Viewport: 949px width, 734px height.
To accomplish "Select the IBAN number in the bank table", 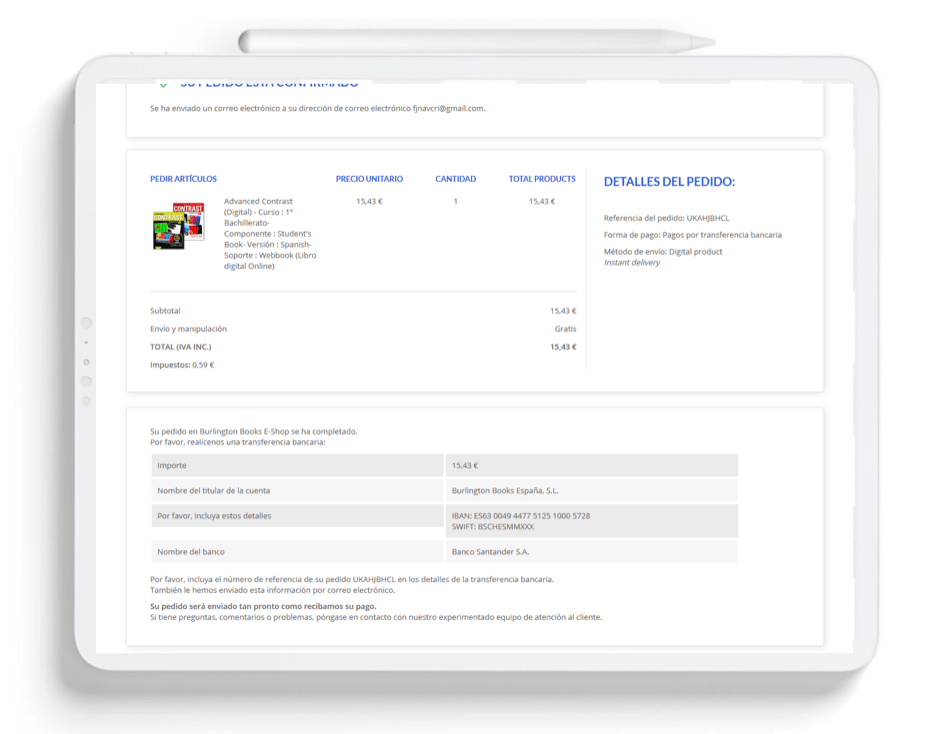I will coord(520,516).
